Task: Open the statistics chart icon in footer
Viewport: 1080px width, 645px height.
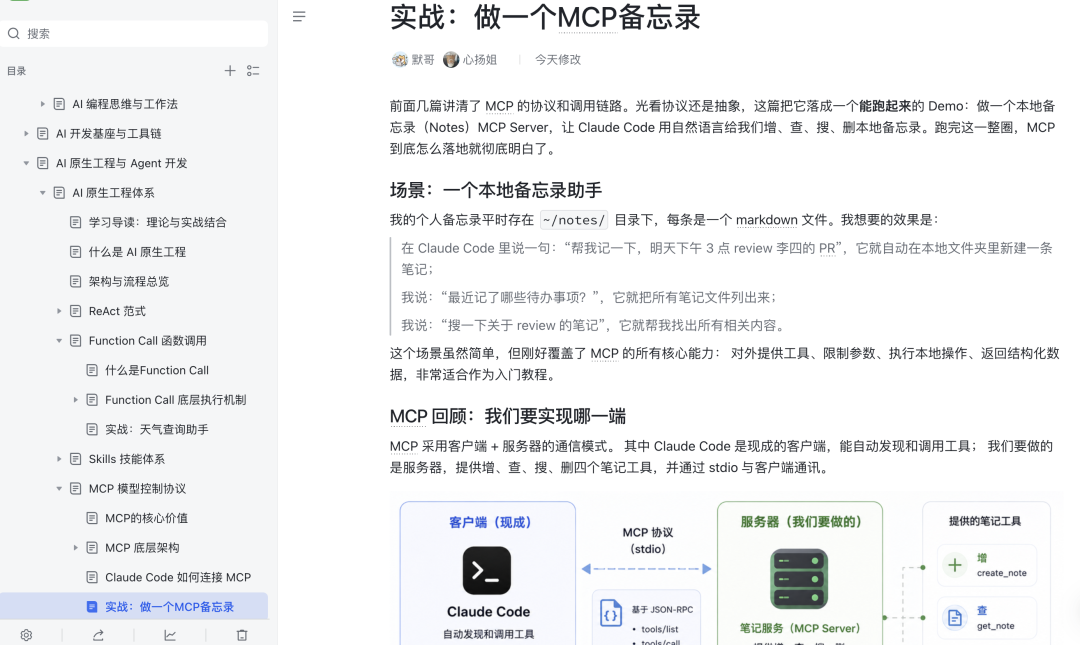Action: pyautogui.click(x=169, y=635)
